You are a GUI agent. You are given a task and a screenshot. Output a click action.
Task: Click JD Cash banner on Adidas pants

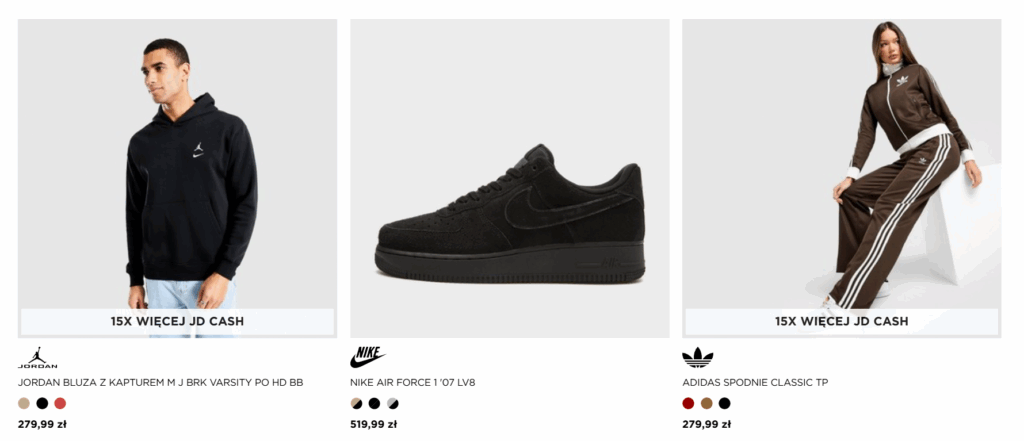coord(841,321)
